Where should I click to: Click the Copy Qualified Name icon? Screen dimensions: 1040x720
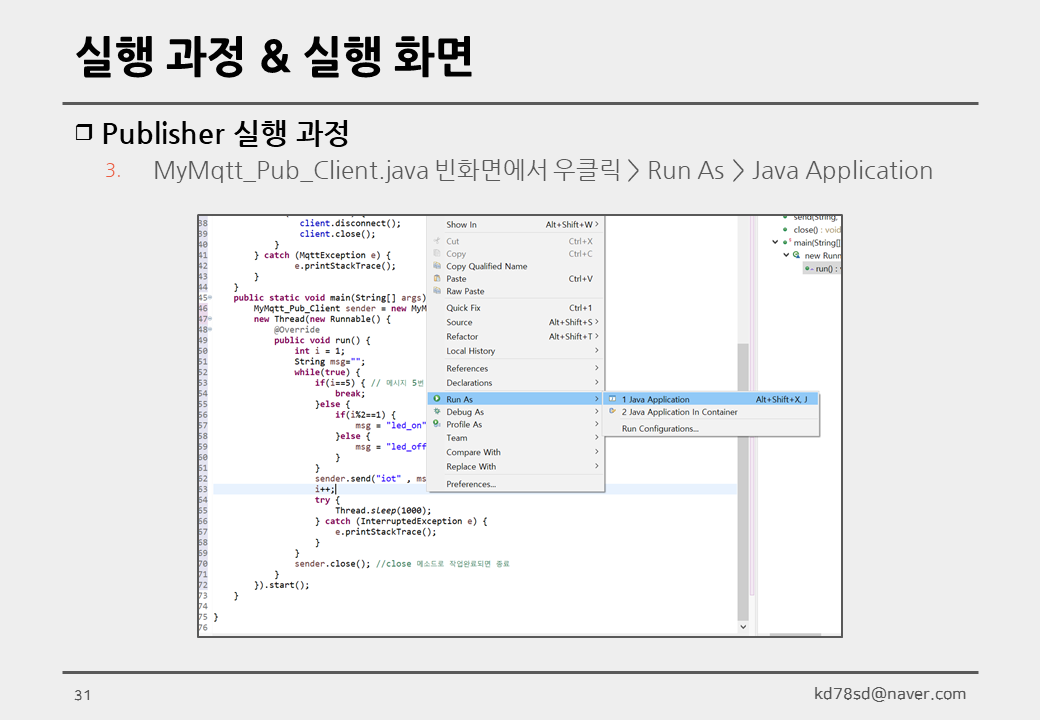coord(437,266)
